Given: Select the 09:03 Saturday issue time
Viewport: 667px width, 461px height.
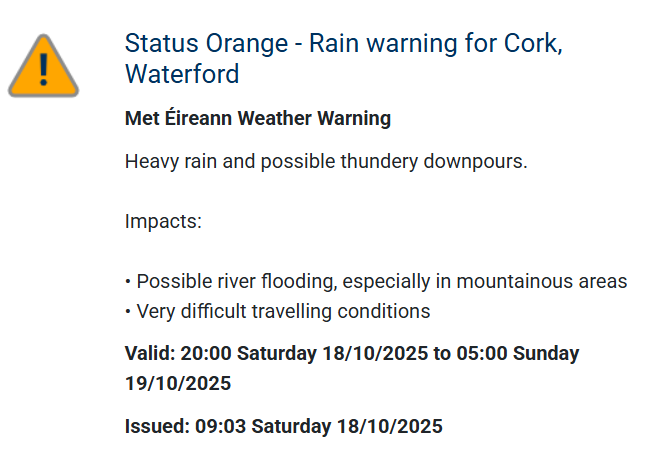Looking at the screenshot, I should click(x=263, y=427).
